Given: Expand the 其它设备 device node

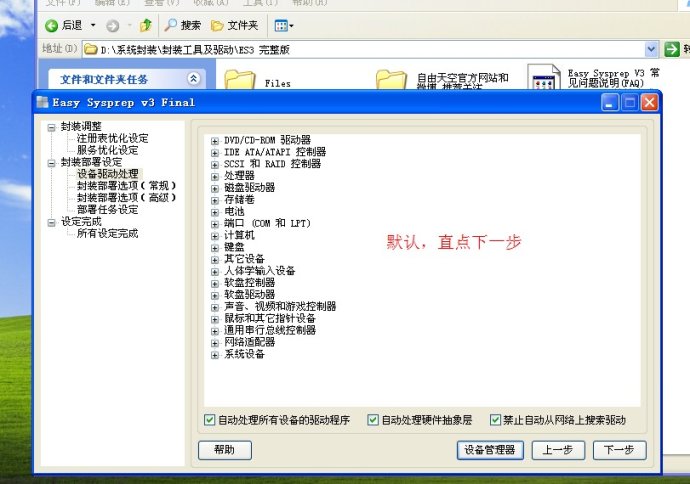Looking at the screenshot, I should (x=215, y=260).
